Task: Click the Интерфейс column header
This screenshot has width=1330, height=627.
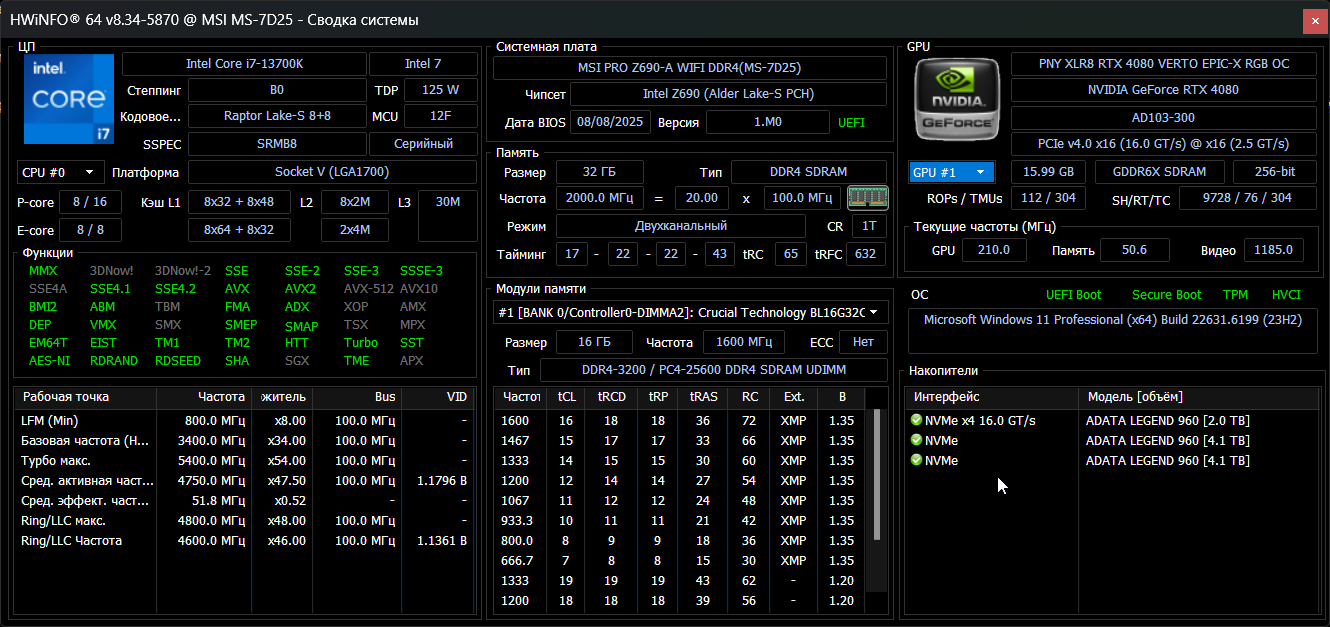Action: [992, 397]
